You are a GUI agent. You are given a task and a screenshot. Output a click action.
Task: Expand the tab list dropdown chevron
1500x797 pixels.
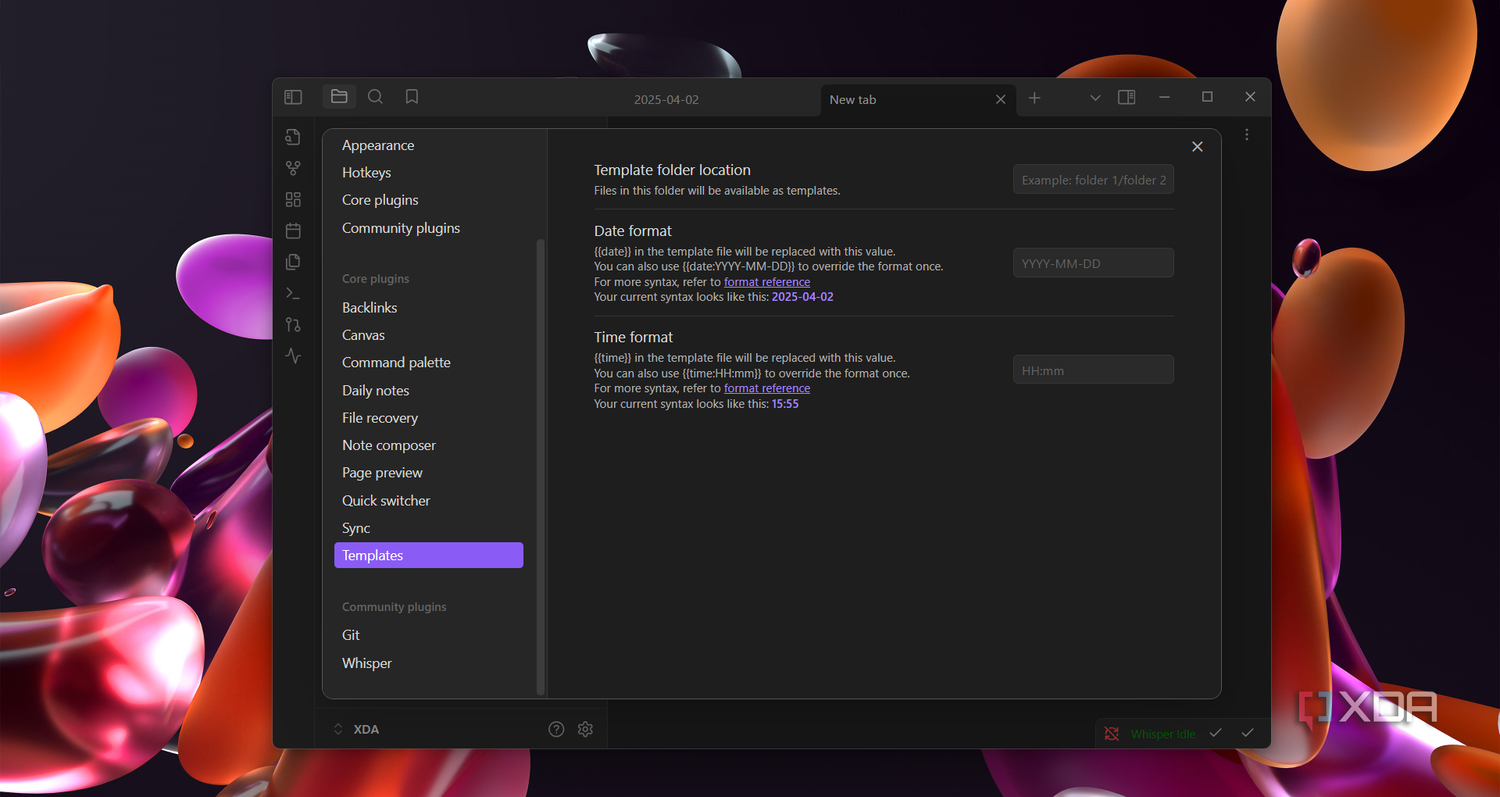[1095, 98]
